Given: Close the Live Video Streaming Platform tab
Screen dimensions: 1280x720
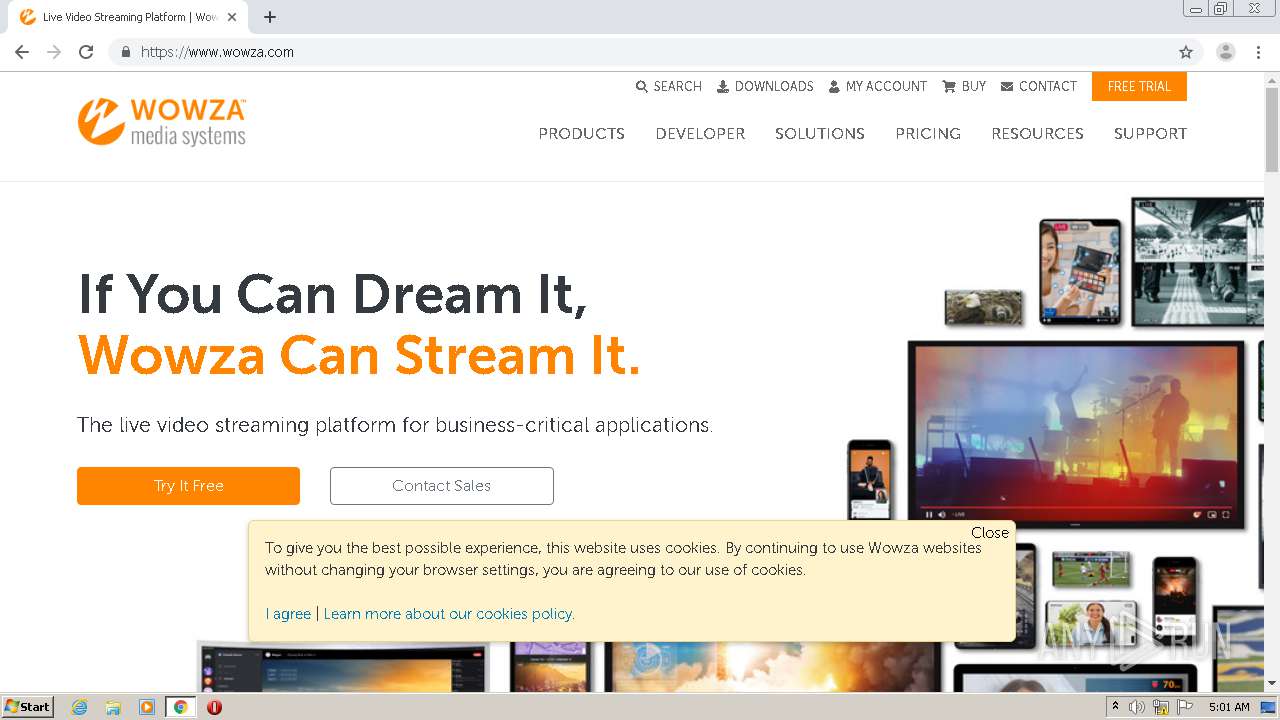Looking at the screenshot, I should (232, 17).
